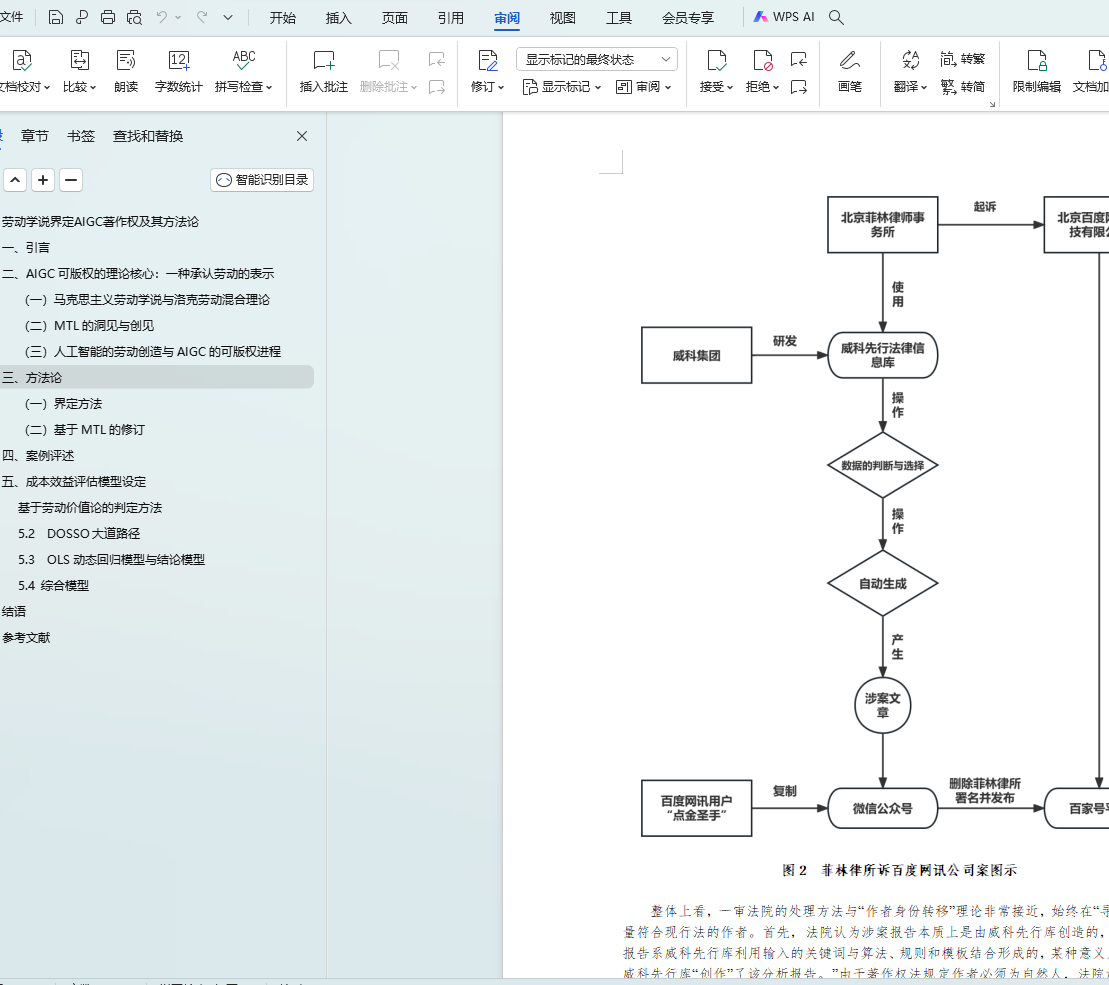Viewport: 1109px width, 985px height.
Task: Open the 开始 ribbon tab
Action: [x=282, y=18]
